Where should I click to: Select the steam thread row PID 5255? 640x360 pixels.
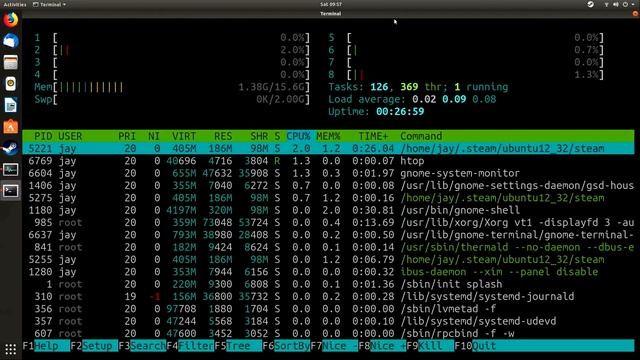[328, 259]
